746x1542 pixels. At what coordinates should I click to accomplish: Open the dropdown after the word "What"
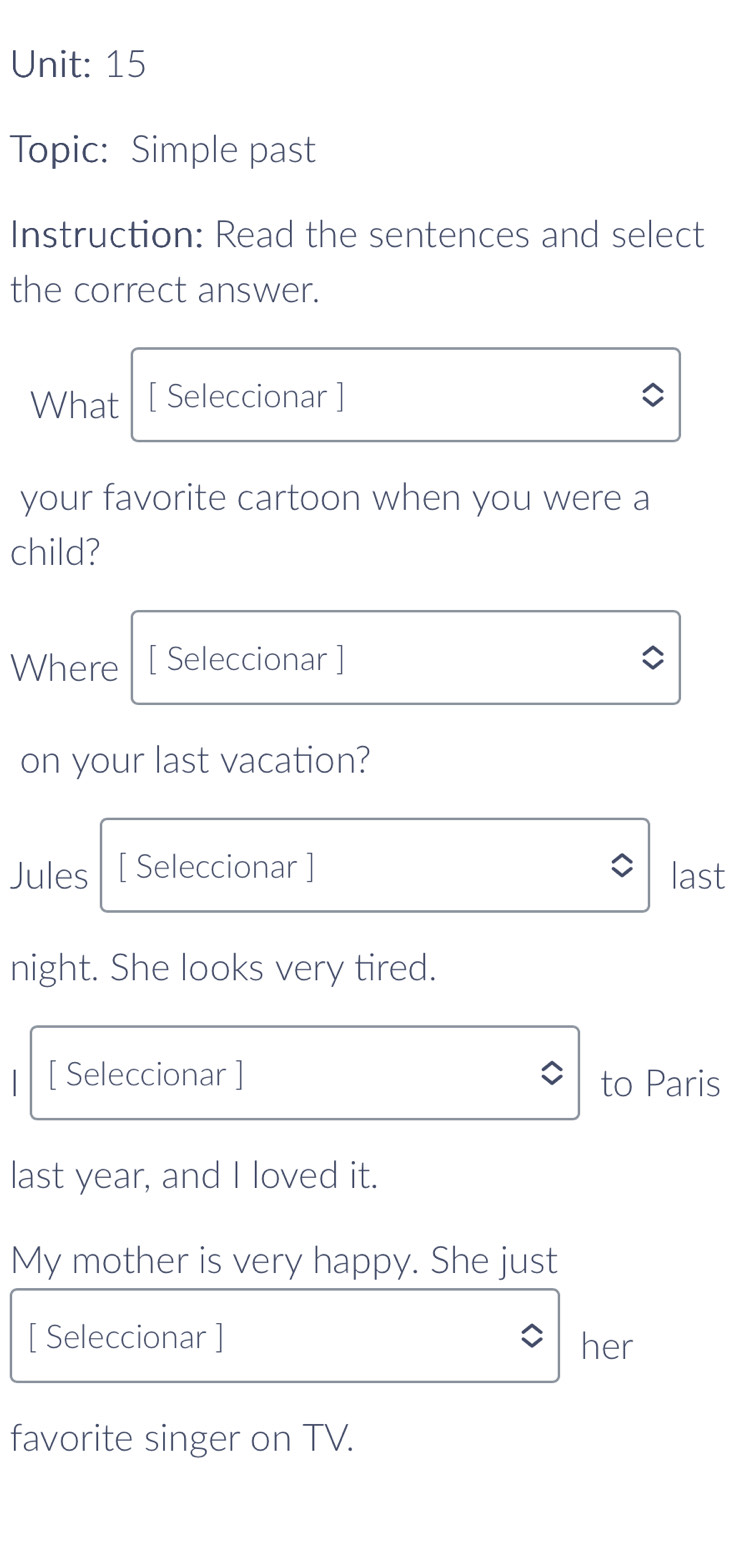coord(405,395)
